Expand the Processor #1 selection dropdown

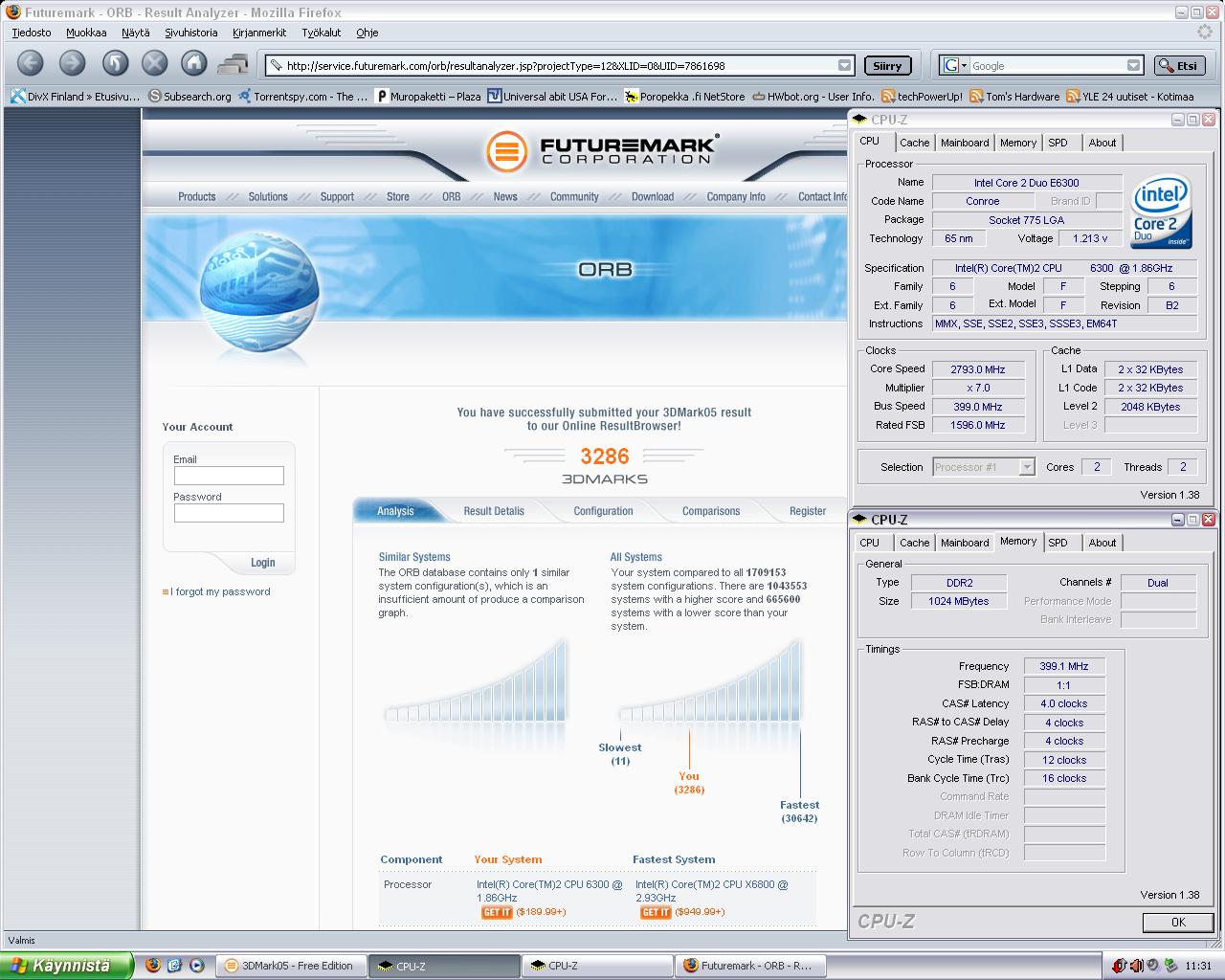pyautogui.click(x=1027, y=467)
